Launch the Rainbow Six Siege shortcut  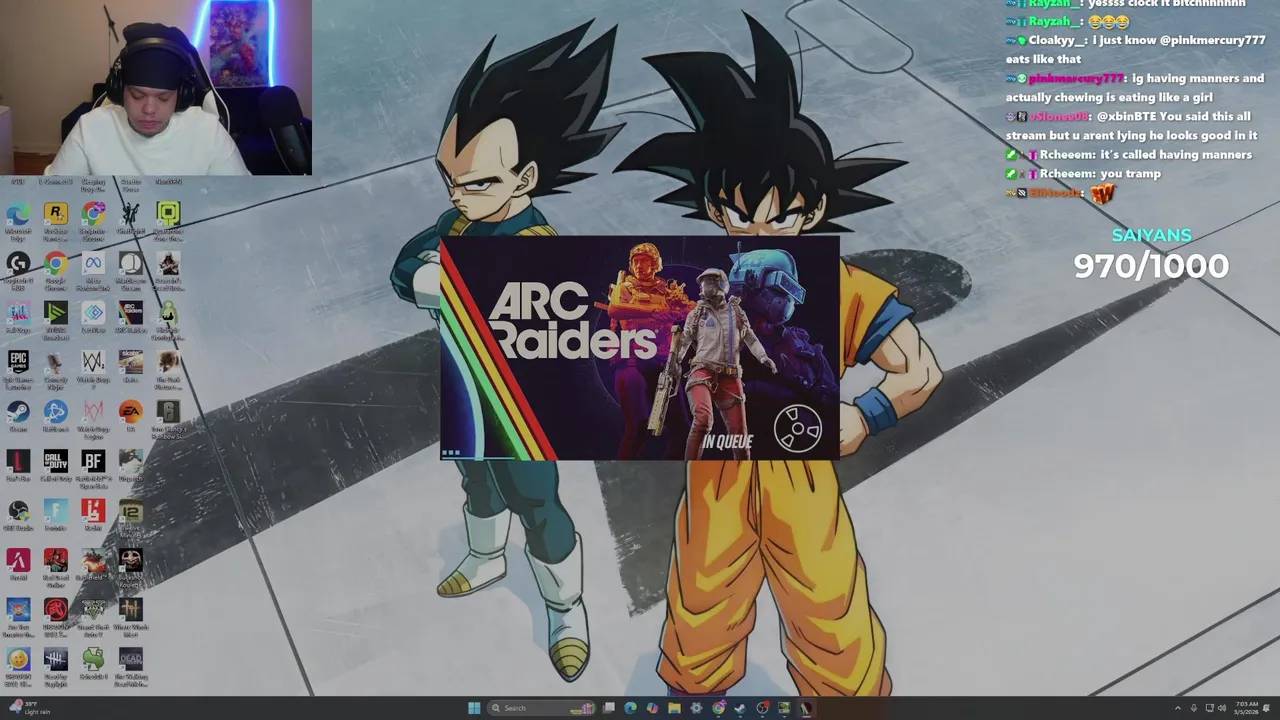point(168,420)
